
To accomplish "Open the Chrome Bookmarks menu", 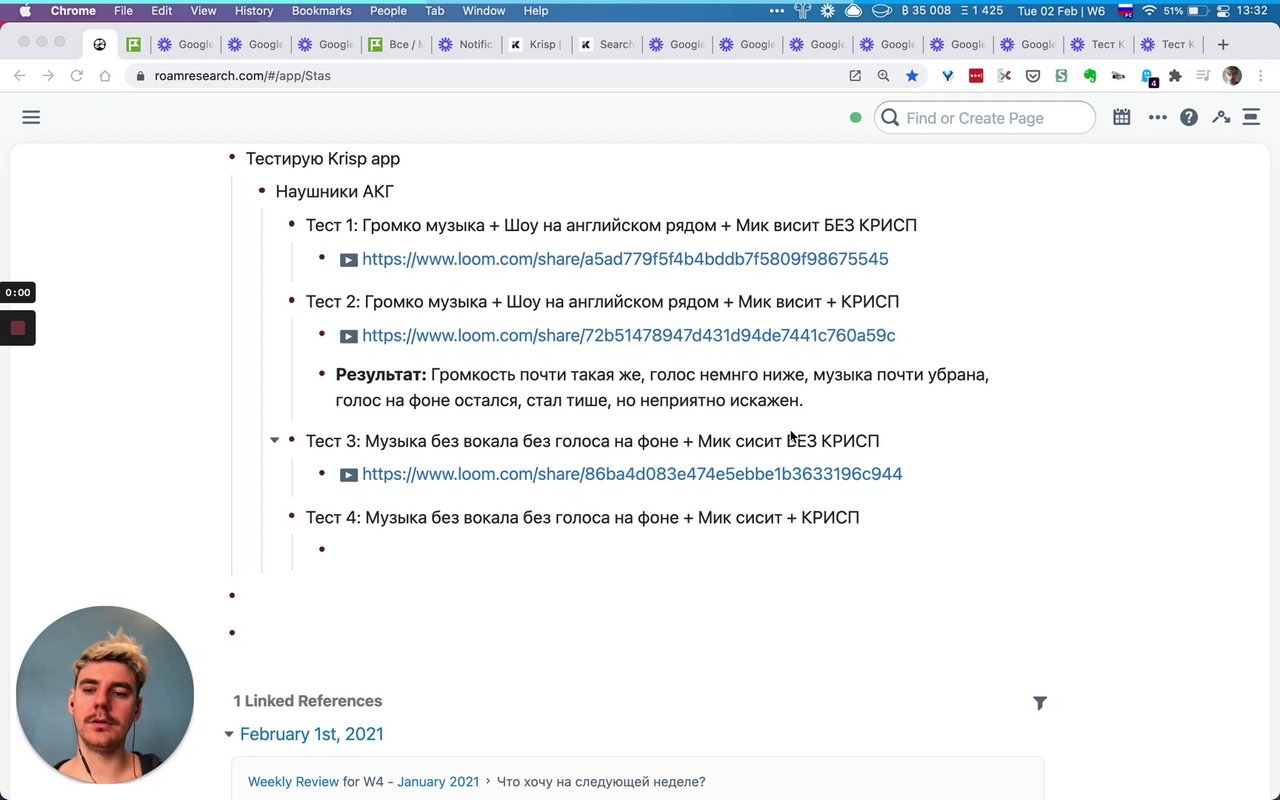I will [x=321, y=11].
